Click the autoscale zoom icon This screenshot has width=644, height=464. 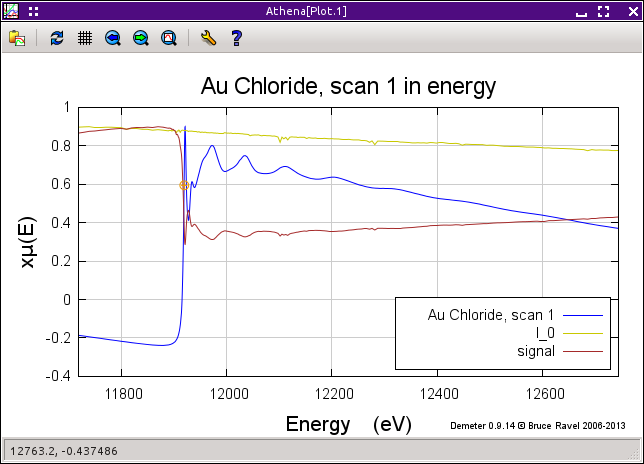click(169, 38)
